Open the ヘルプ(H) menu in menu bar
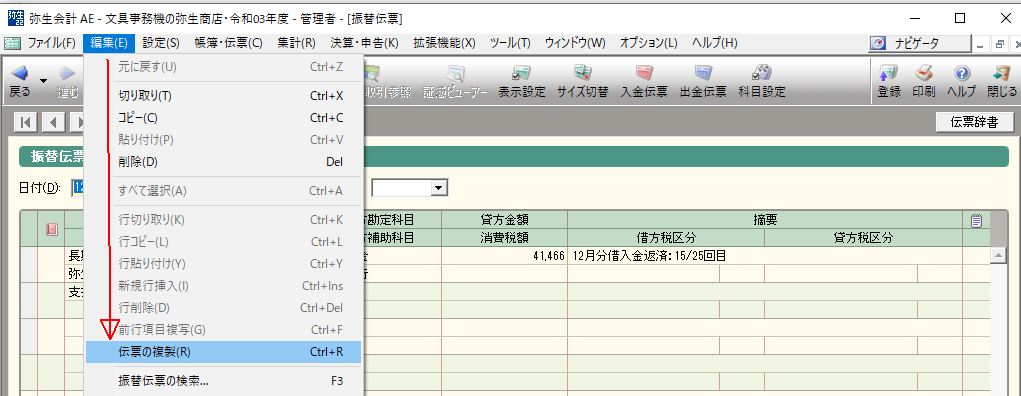The height and width of the screenshot is (396, 1021). tap(714, 43)
